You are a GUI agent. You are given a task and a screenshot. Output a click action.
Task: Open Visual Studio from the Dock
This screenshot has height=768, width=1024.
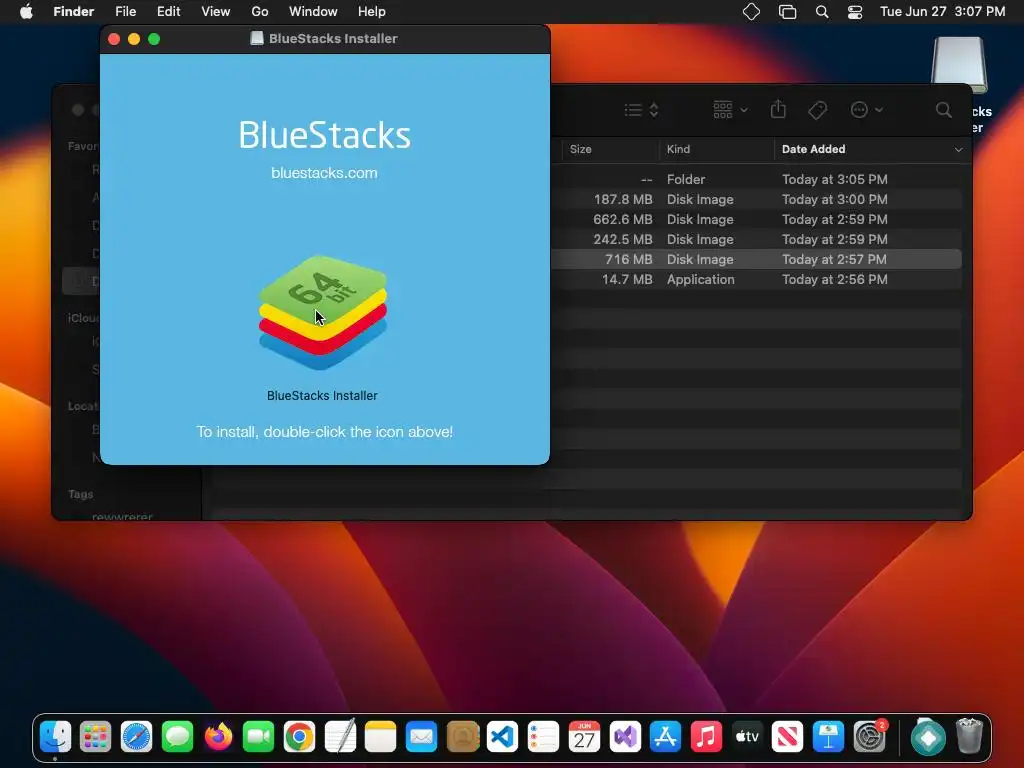pos(625,737)
